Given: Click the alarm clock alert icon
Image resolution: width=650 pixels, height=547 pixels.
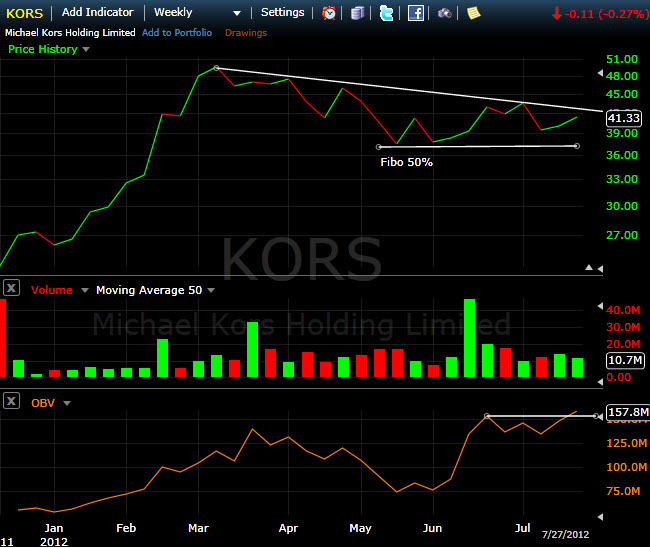Looking at the screenshot, I should coord(329,13).
